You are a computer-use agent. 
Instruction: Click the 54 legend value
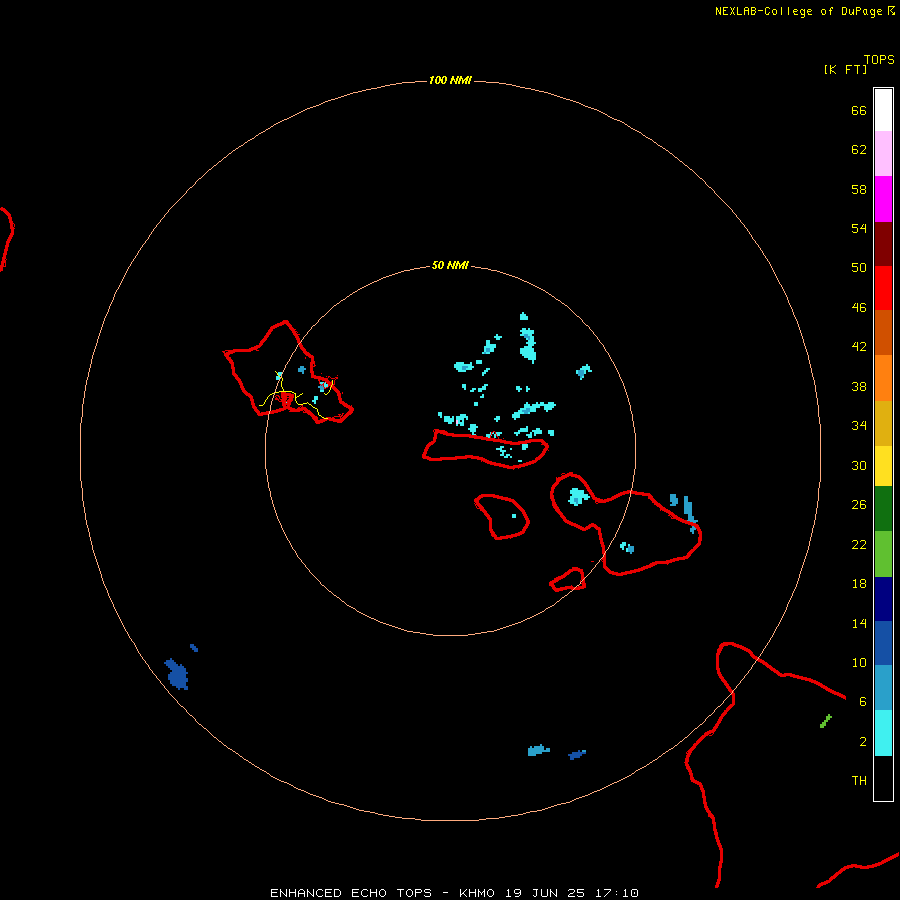tap(859, 228)
